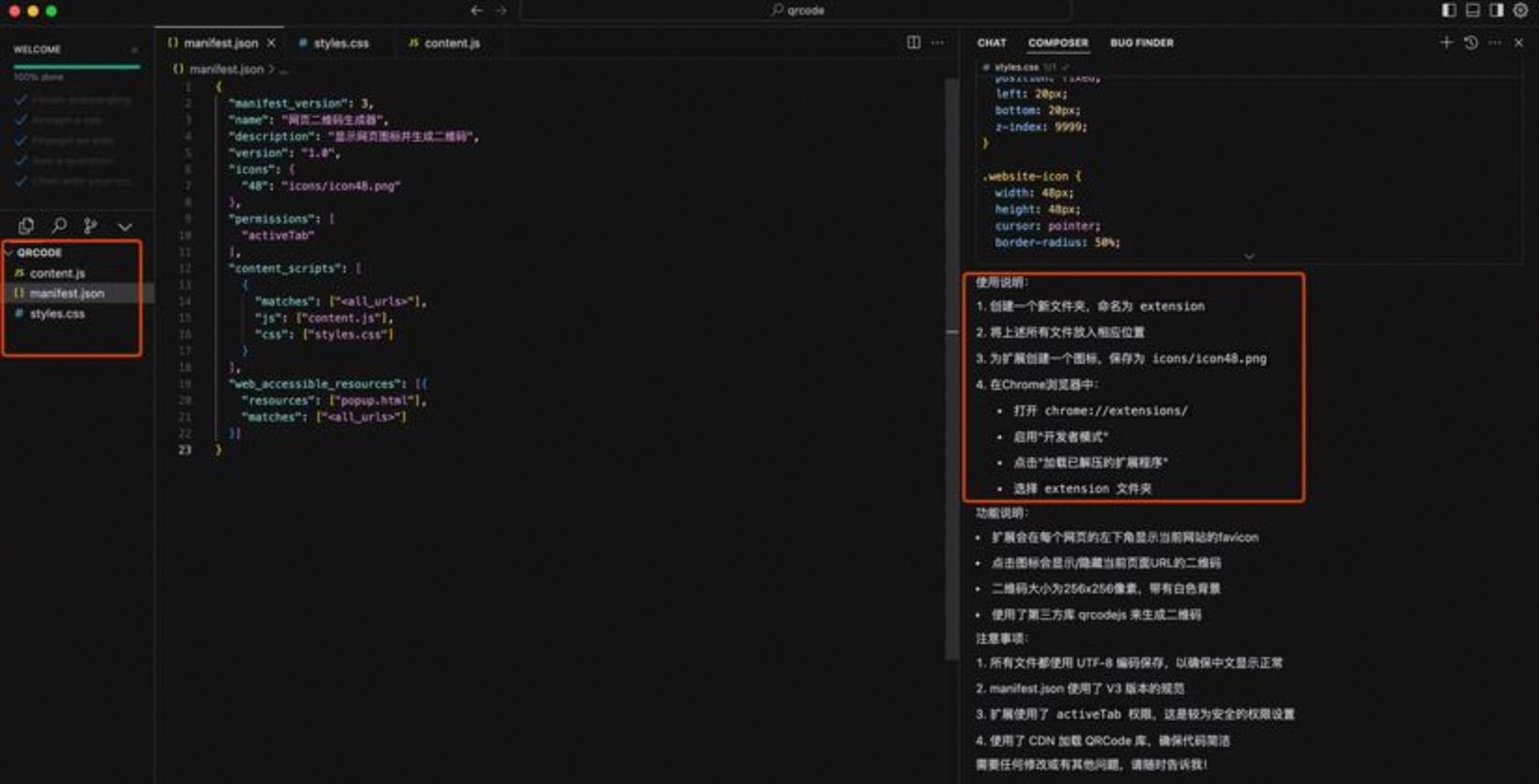1539x784 pixels.
Task: Click the cursor: pointer line
Action: pyautogui.click(x=1048, y=226)
